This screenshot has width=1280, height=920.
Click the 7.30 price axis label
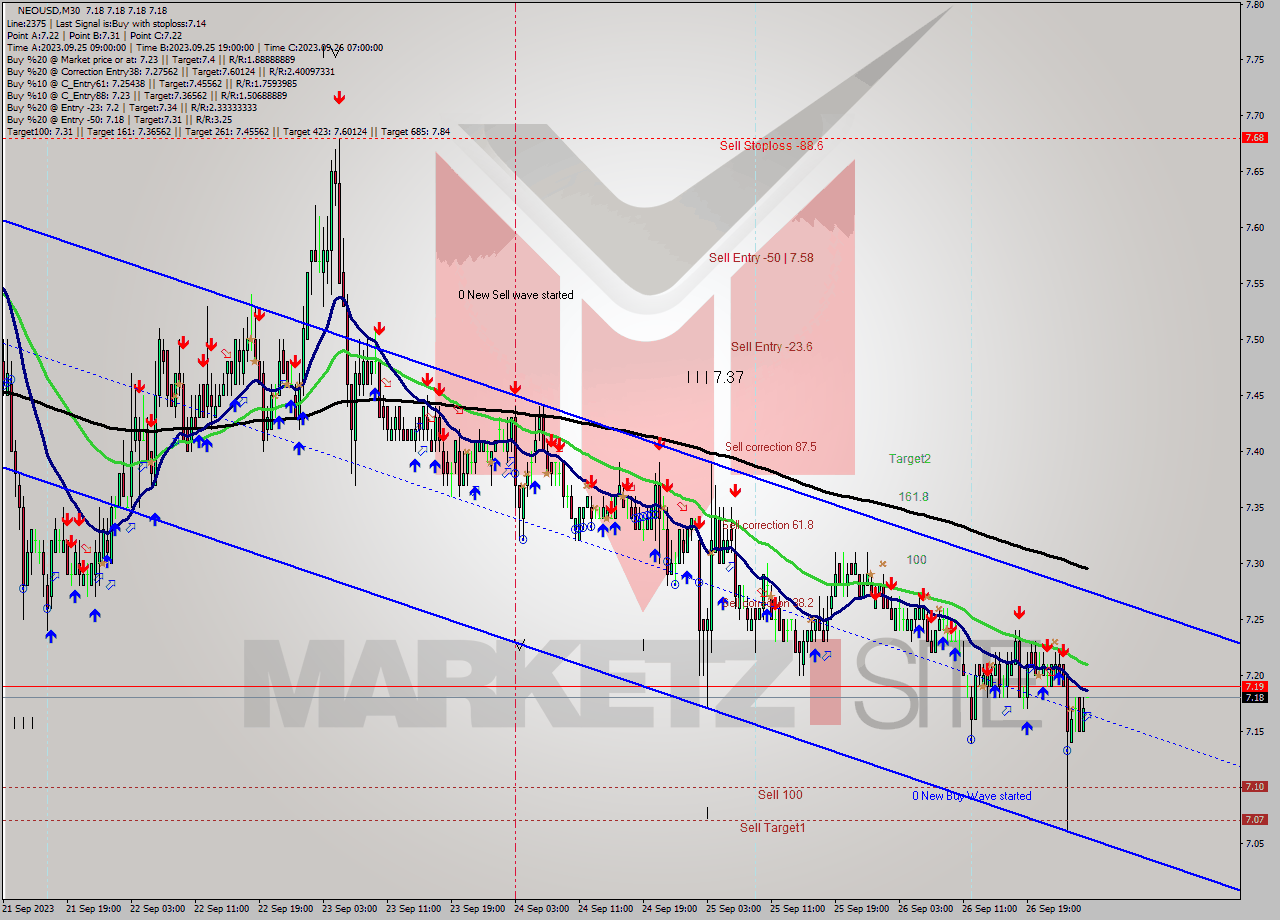pos(1255,564)
